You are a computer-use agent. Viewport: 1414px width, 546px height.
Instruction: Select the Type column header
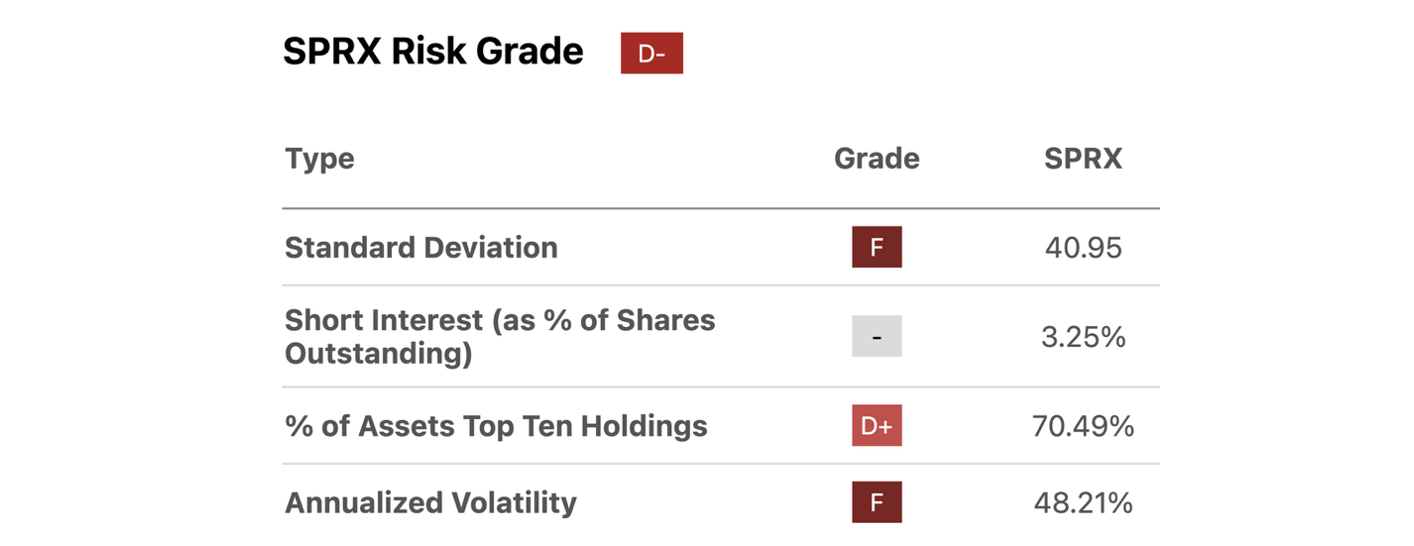tap(319, 159)
